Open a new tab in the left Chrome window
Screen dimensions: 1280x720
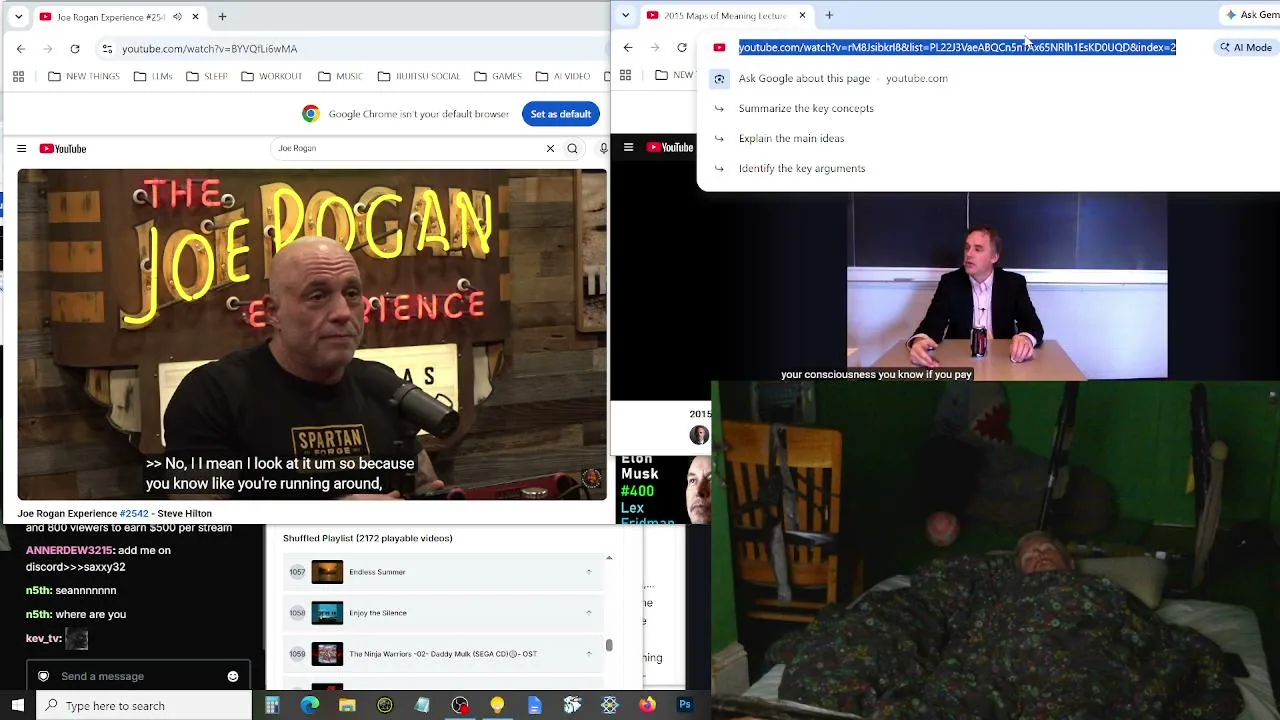[222, 17]
